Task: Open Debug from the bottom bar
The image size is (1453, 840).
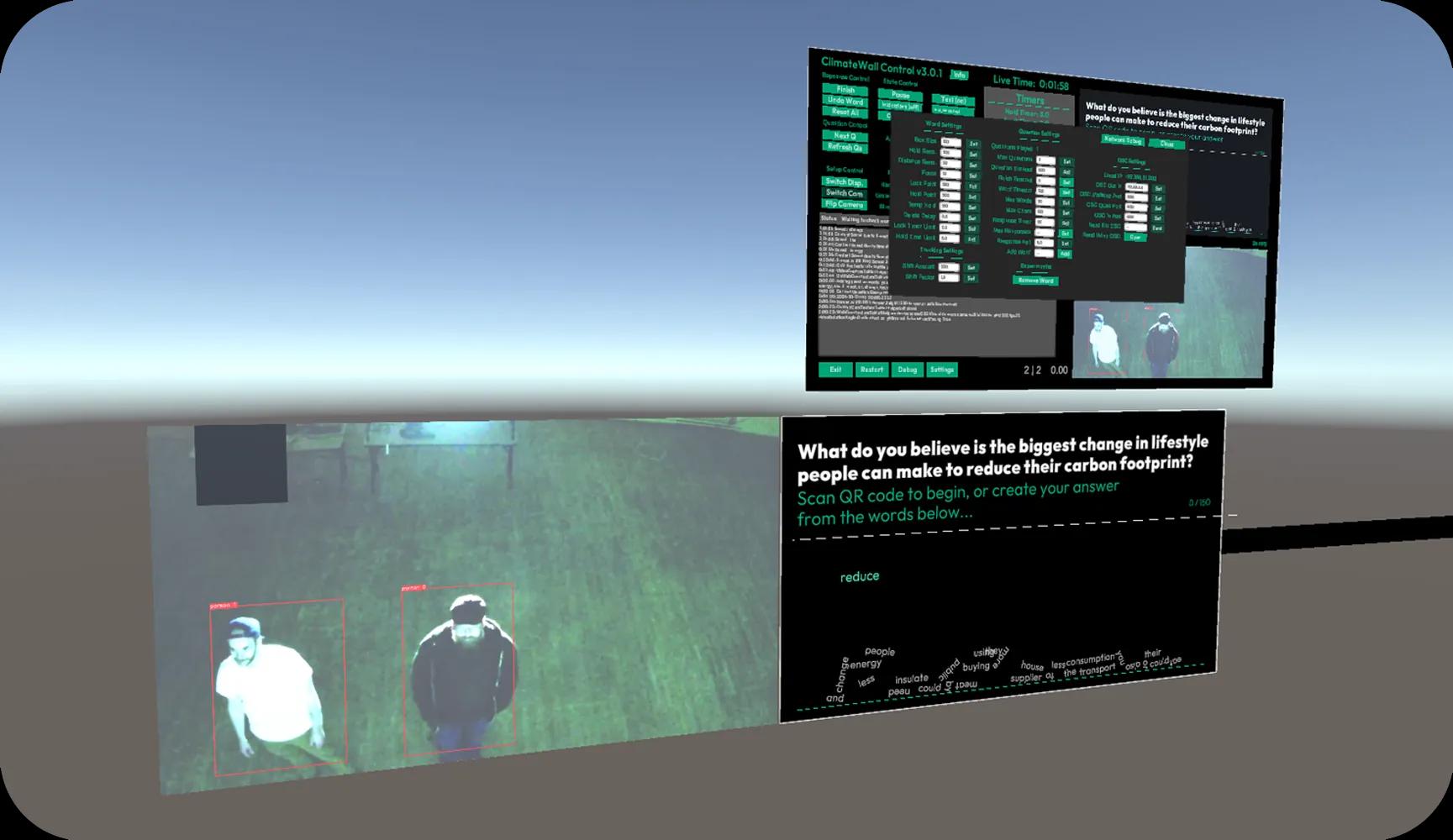Action: pyautogui.click(x=907, y=370)
